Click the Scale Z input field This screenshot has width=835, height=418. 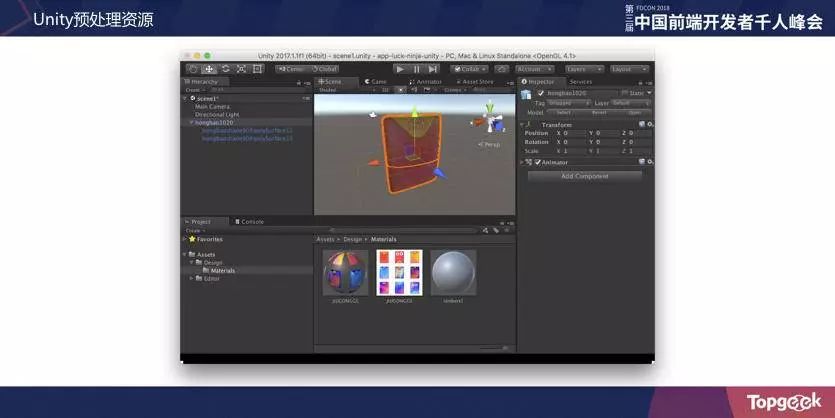(640, 151)
